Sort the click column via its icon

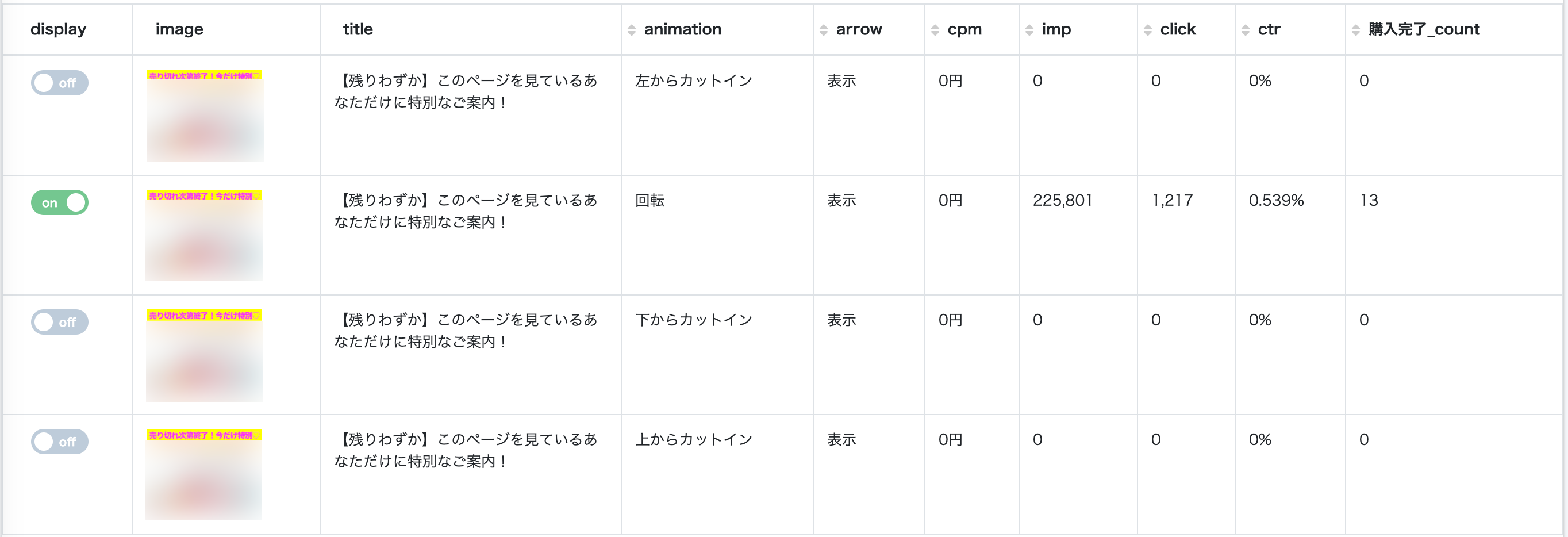click(x=1147, y=30)
